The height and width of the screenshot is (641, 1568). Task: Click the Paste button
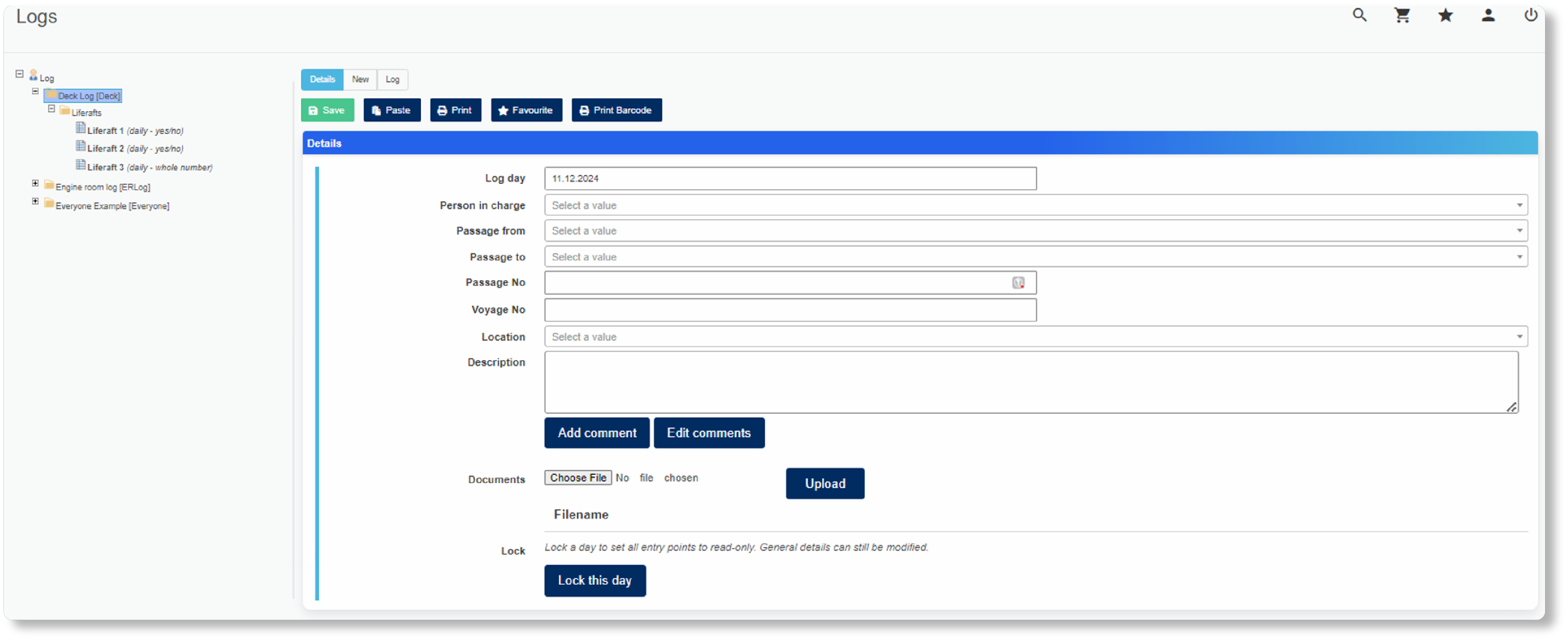pos(392,111)
